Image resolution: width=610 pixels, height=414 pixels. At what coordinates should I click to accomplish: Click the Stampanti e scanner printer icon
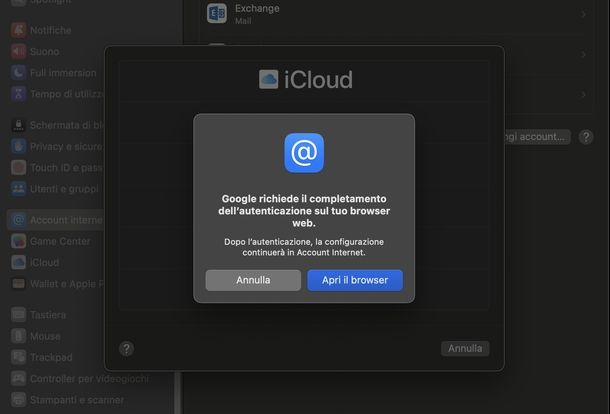(x=18, y=400)
